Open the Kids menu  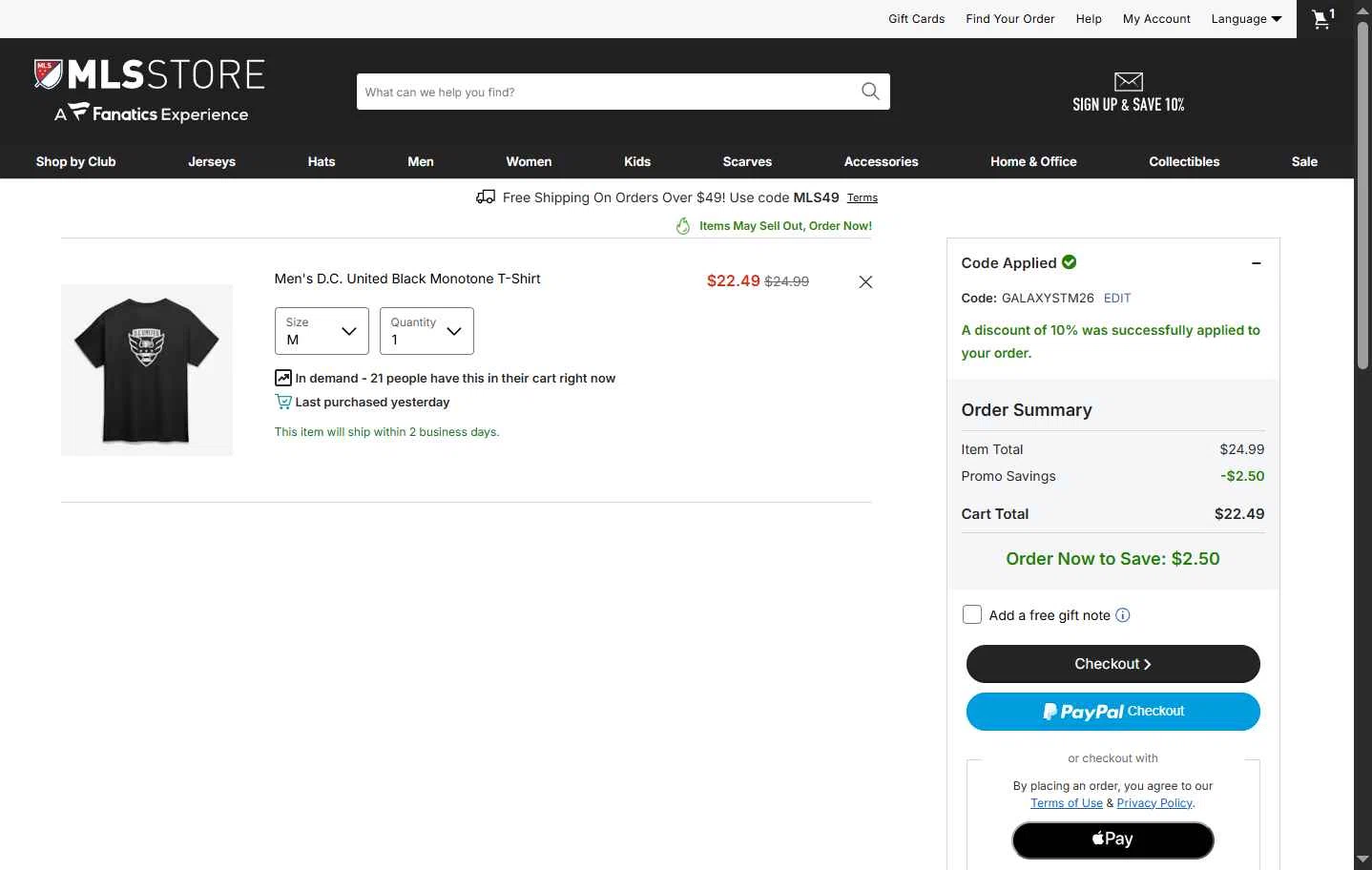[637, 161]
